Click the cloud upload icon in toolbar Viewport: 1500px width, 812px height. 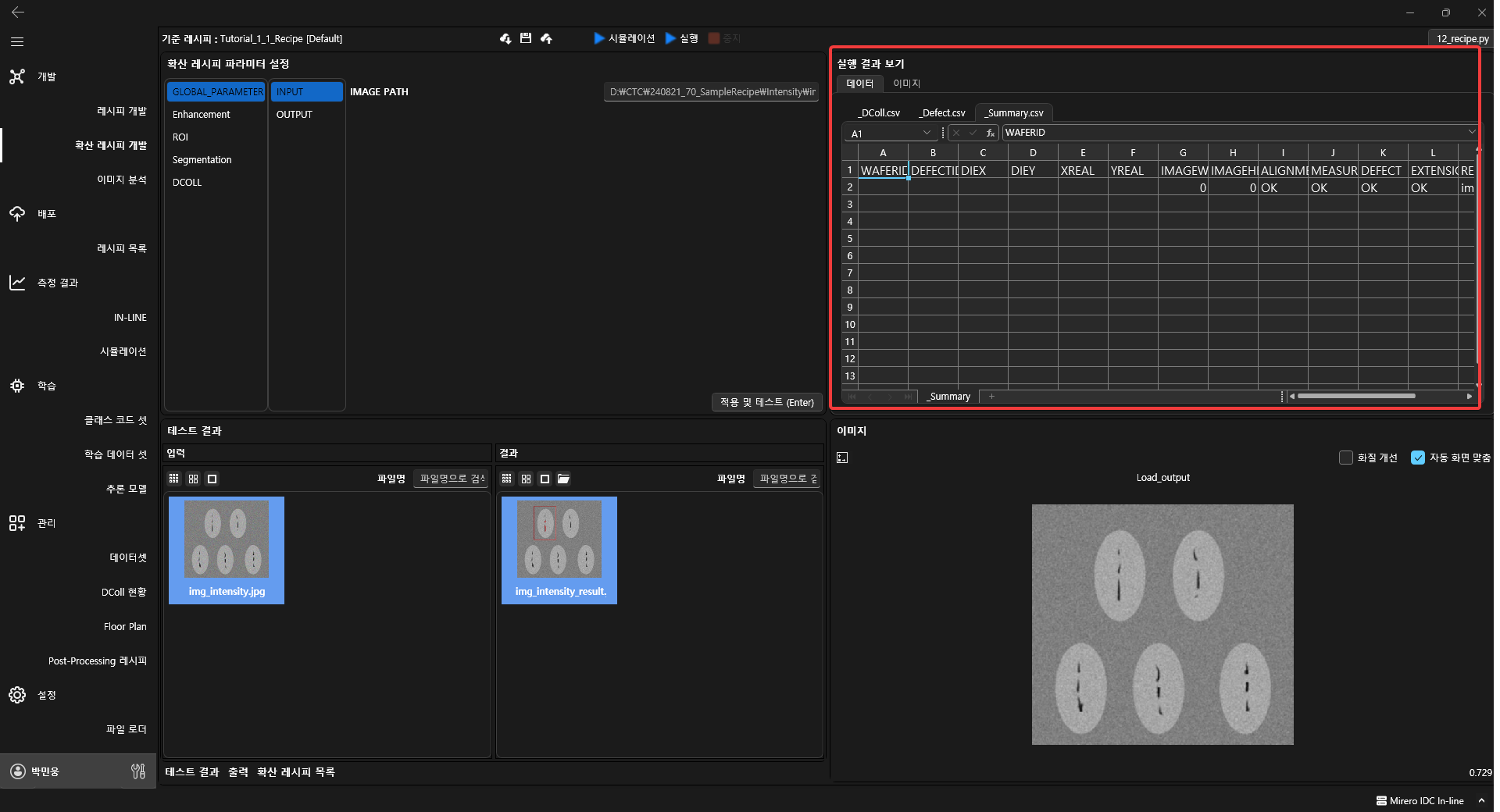546,38
